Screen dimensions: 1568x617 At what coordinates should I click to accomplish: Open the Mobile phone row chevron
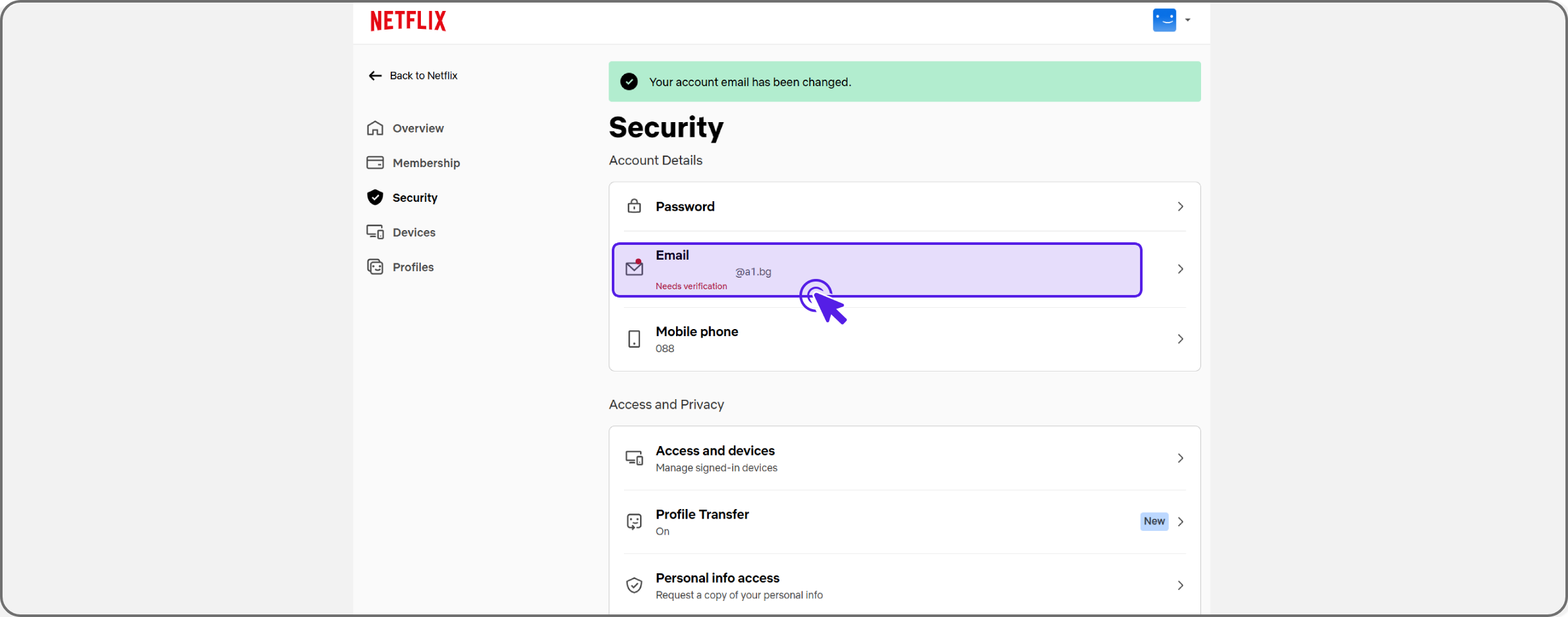point(1180,339)
